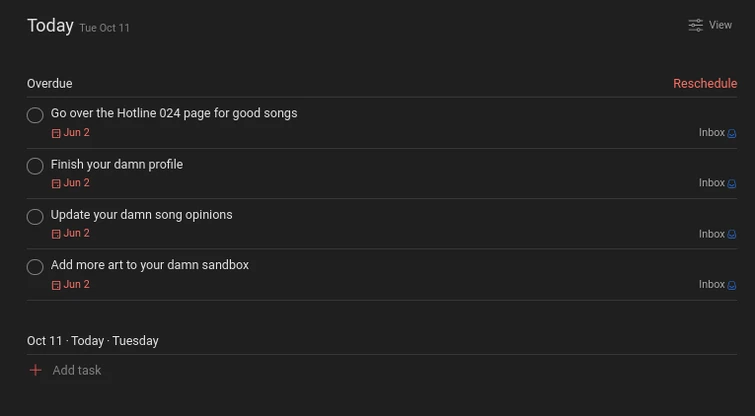The image size is (755, 416).
Task: Open the Add more art to your damn sandbox task
Action: click(150, 265)
